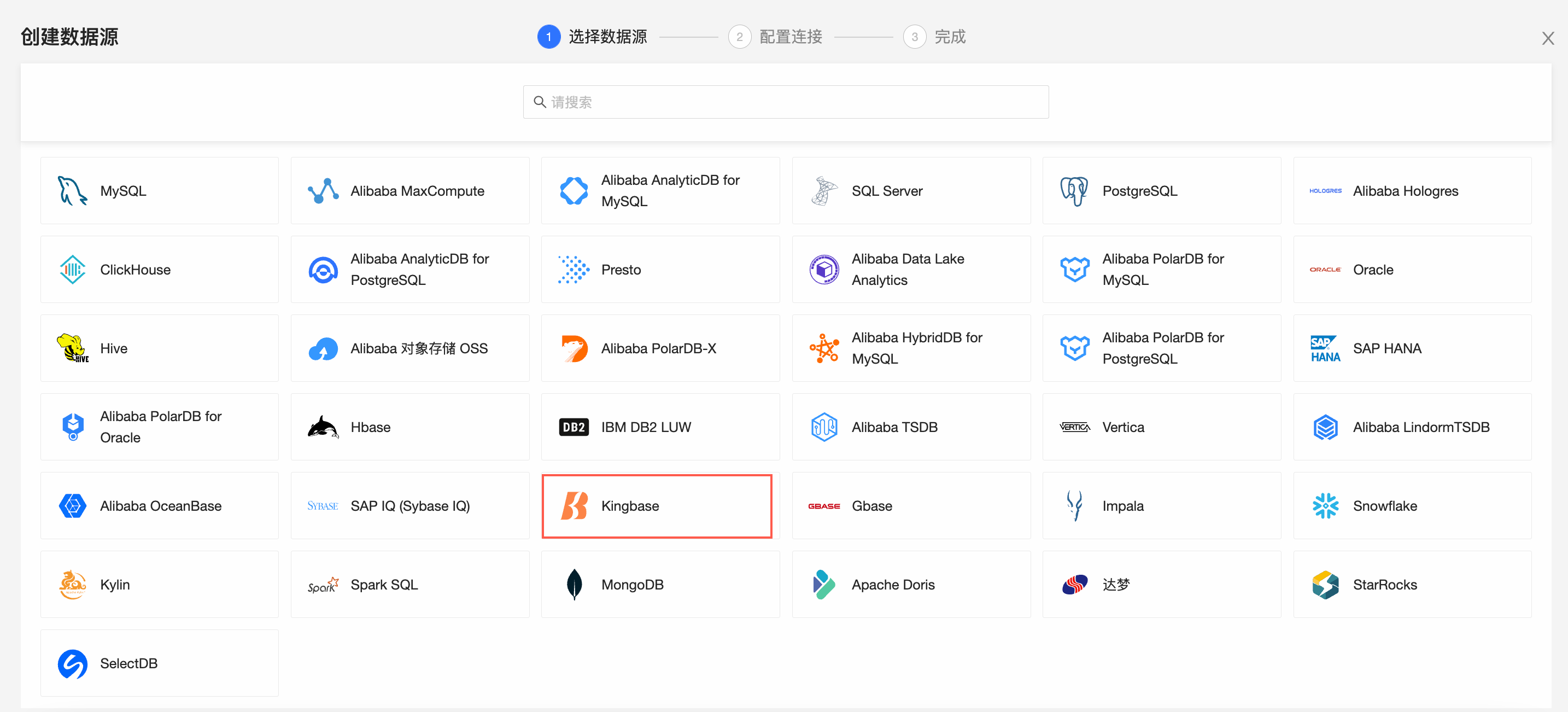Pick the Apache Doris label

pos(893,584)
